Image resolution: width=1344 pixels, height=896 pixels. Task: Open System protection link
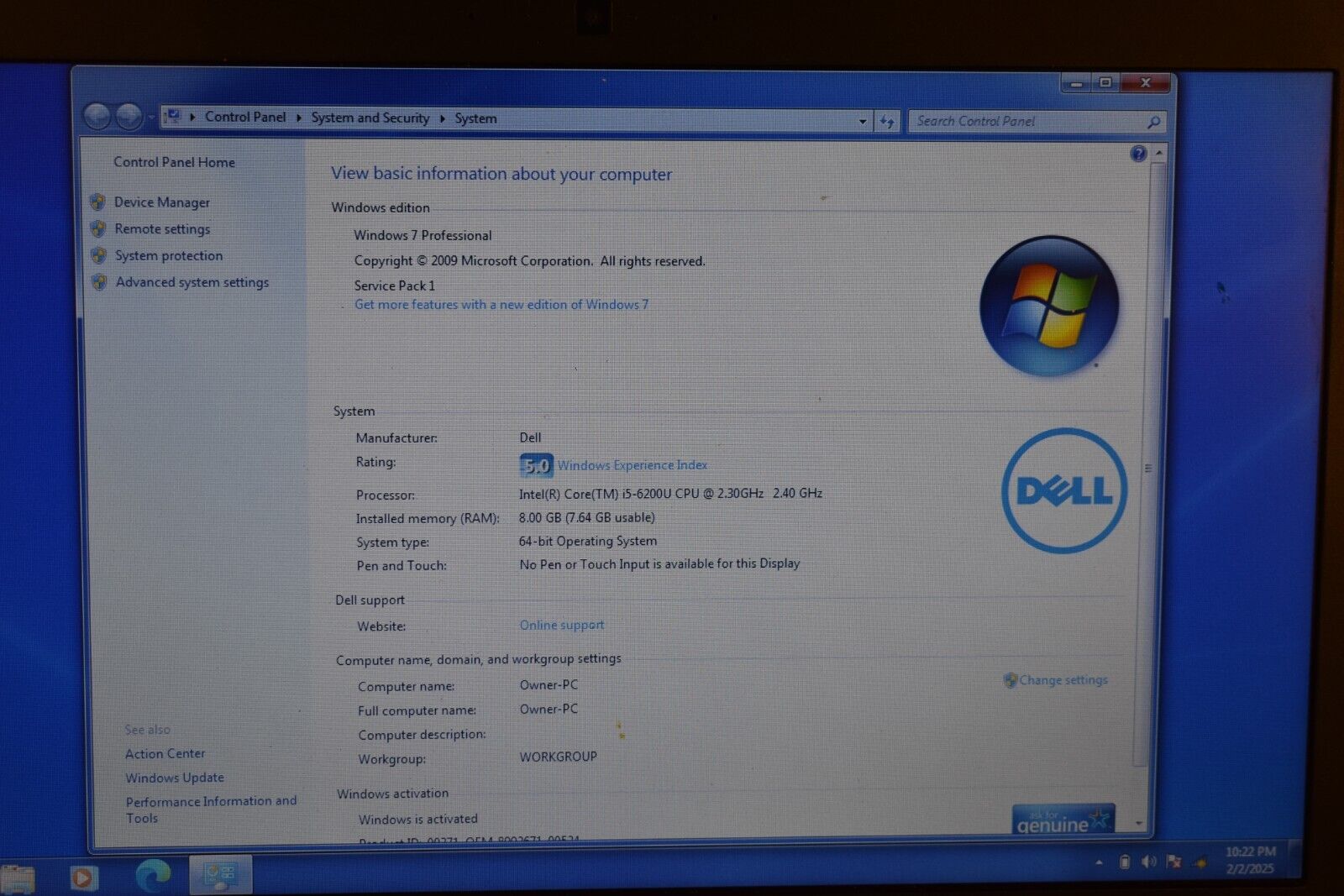[x=169, y=255]
